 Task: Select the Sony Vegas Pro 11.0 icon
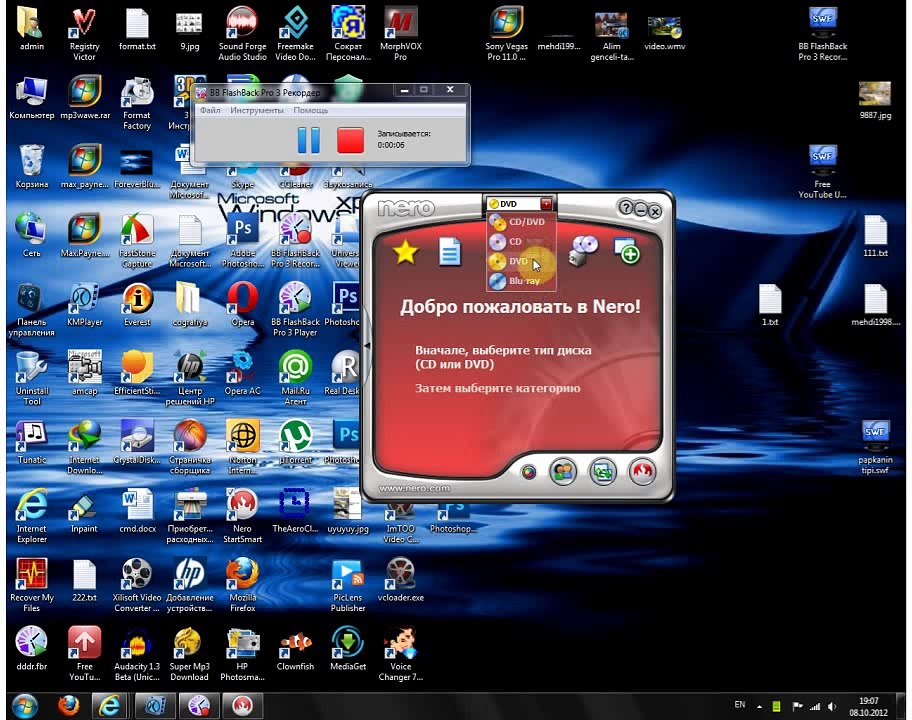click(x=507, y=34)
